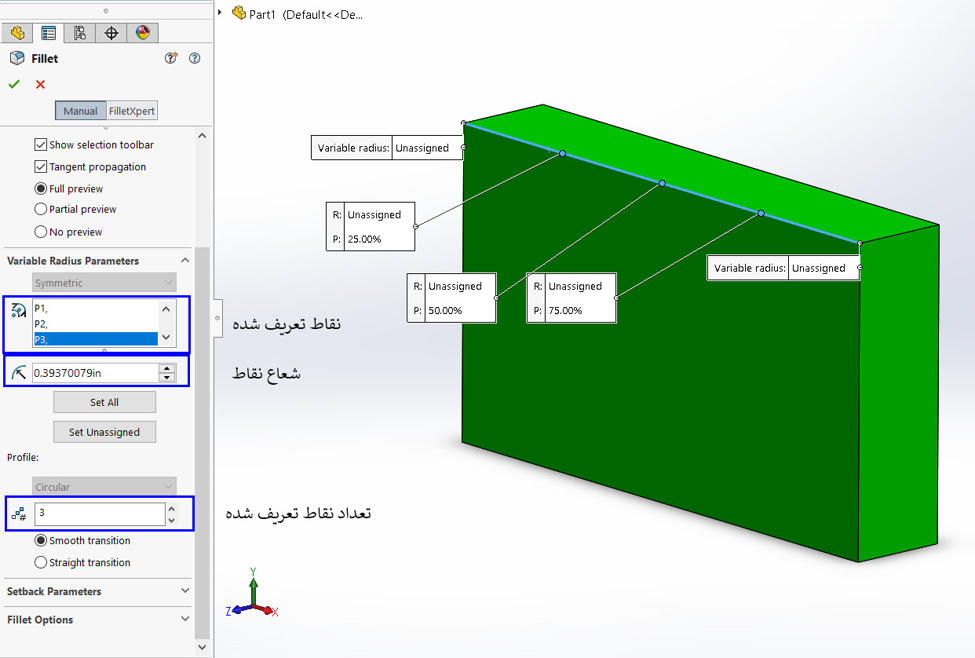Click the Fillet help question mark icon

(x=194, y=58)
